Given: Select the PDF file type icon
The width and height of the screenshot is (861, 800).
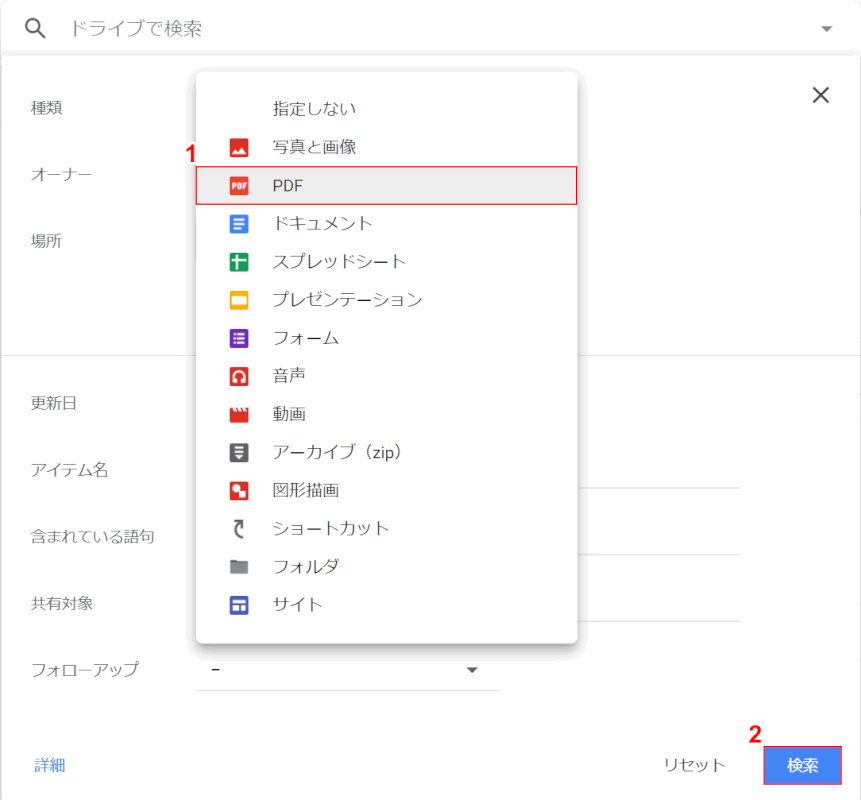Looking at the screenshot, I should tap(240, 185).
